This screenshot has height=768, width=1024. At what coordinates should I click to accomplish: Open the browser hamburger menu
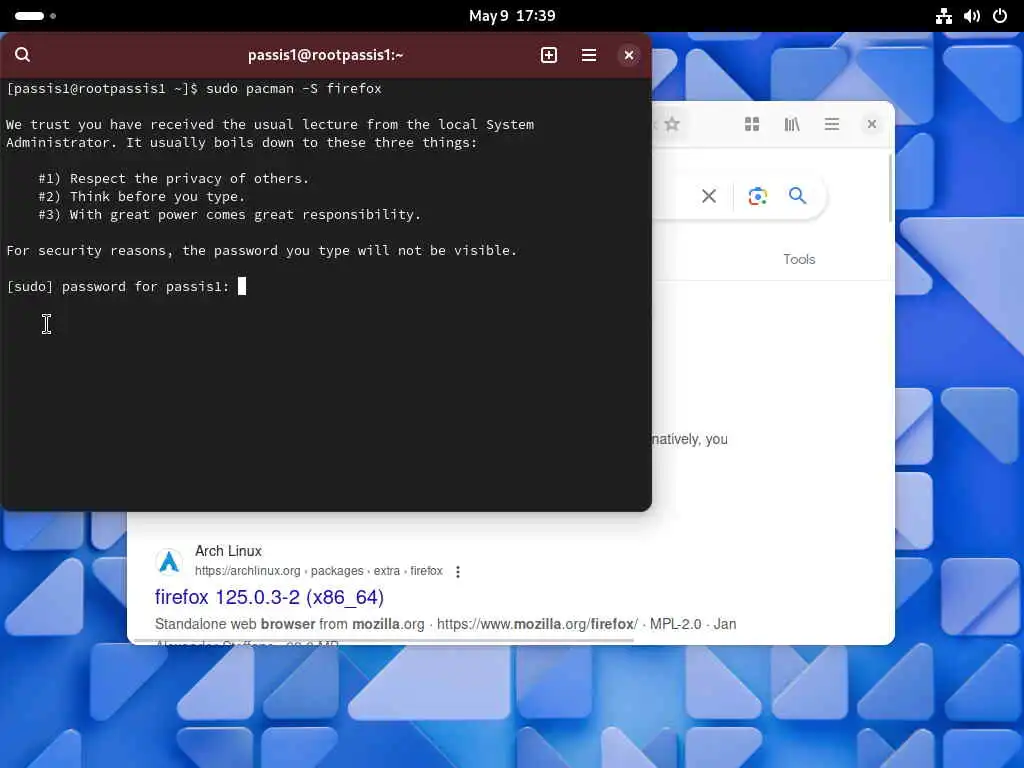pos(831,124)
